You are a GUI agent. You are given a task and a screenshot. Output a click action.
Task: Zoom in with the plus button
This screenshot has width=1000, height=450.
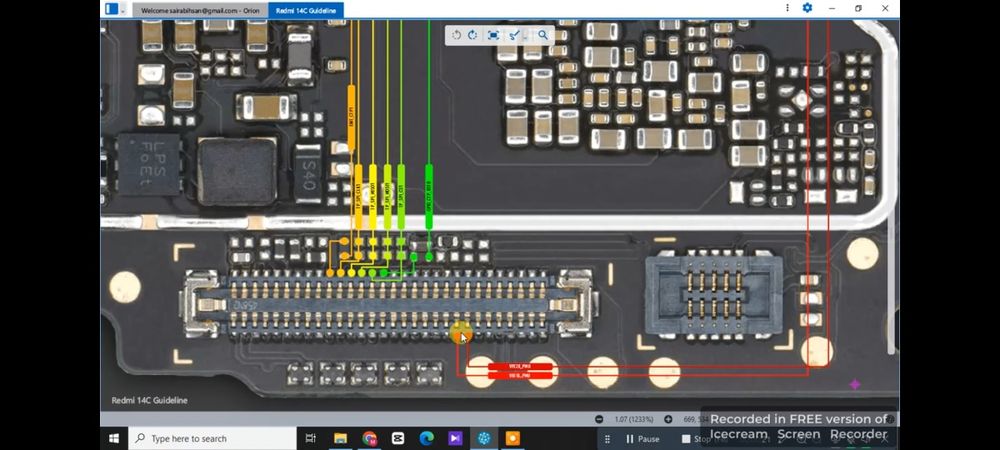668,419
